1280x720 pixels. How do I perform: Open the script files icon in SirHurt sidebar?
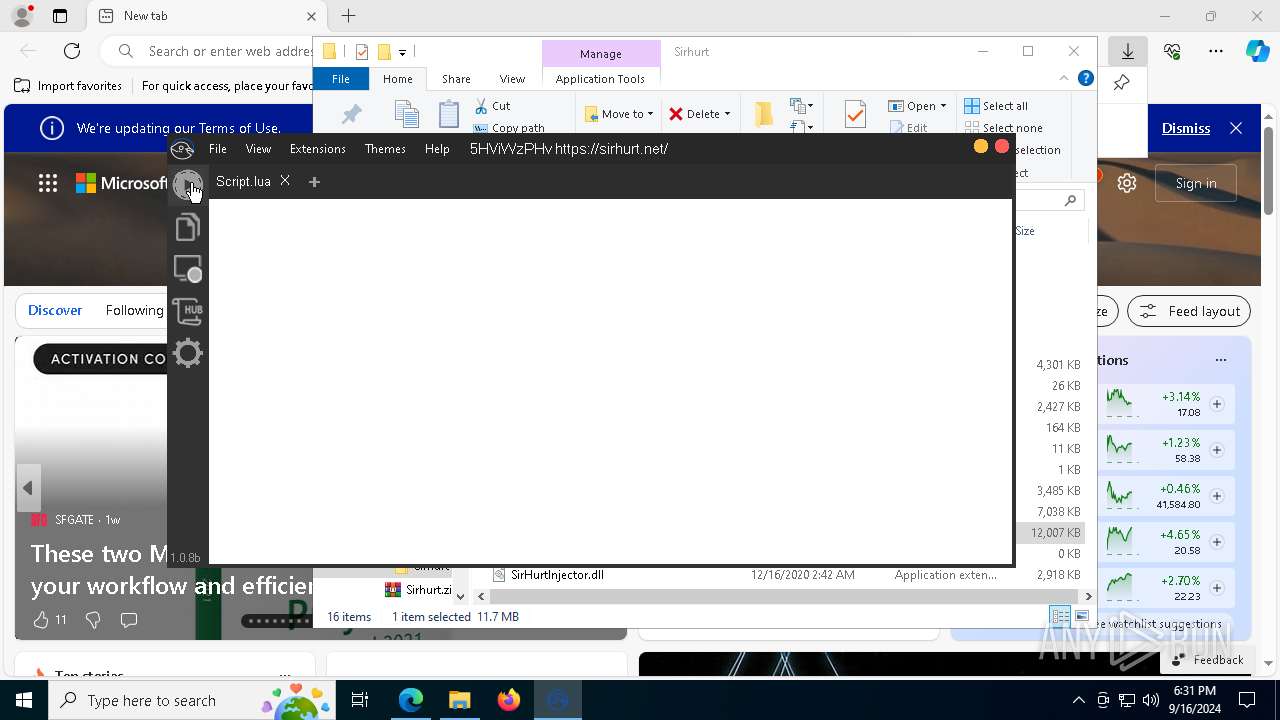coord(187,227)
